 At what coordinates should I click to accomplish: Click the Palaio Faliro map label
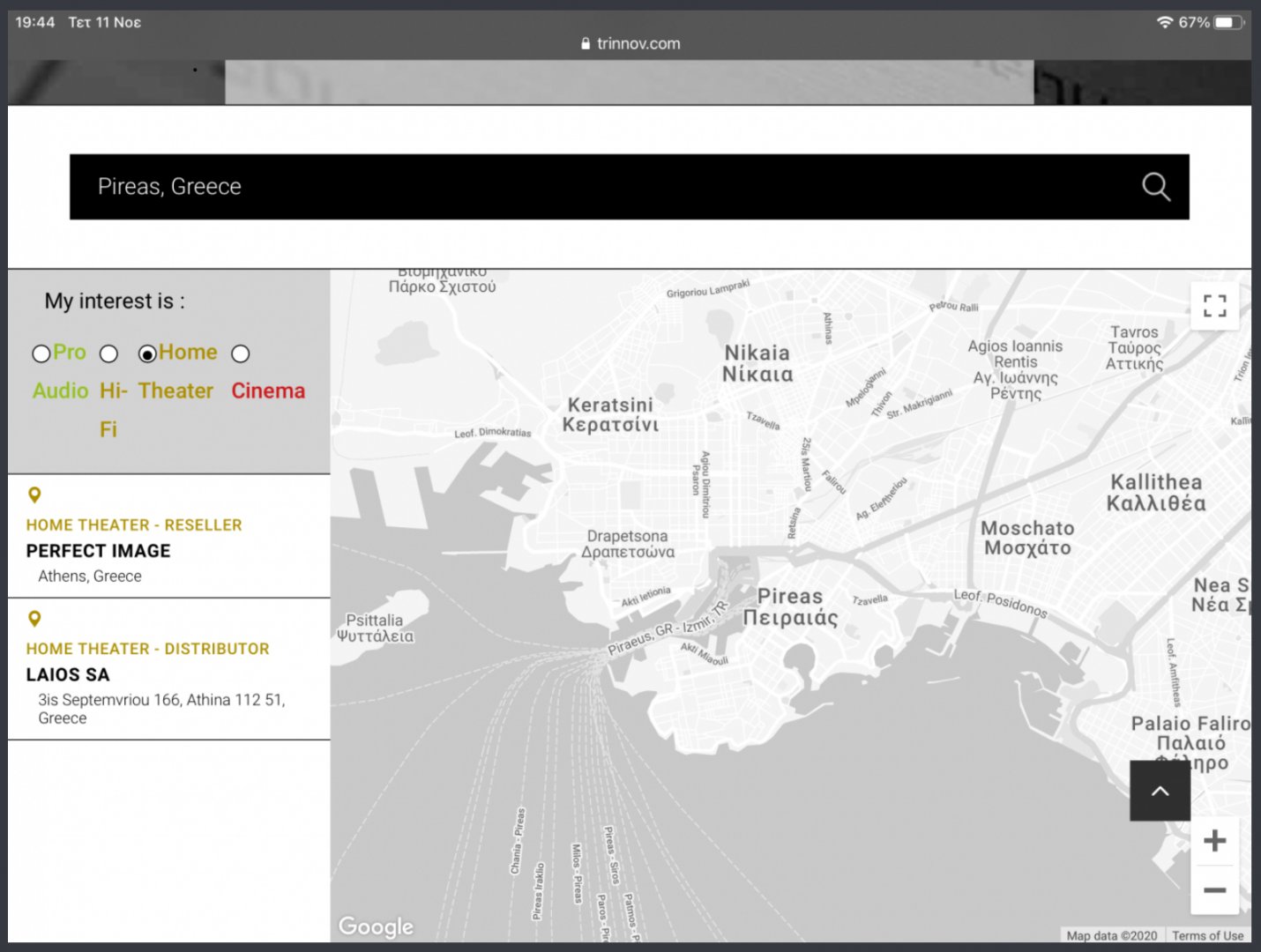tap(1190, 743)
